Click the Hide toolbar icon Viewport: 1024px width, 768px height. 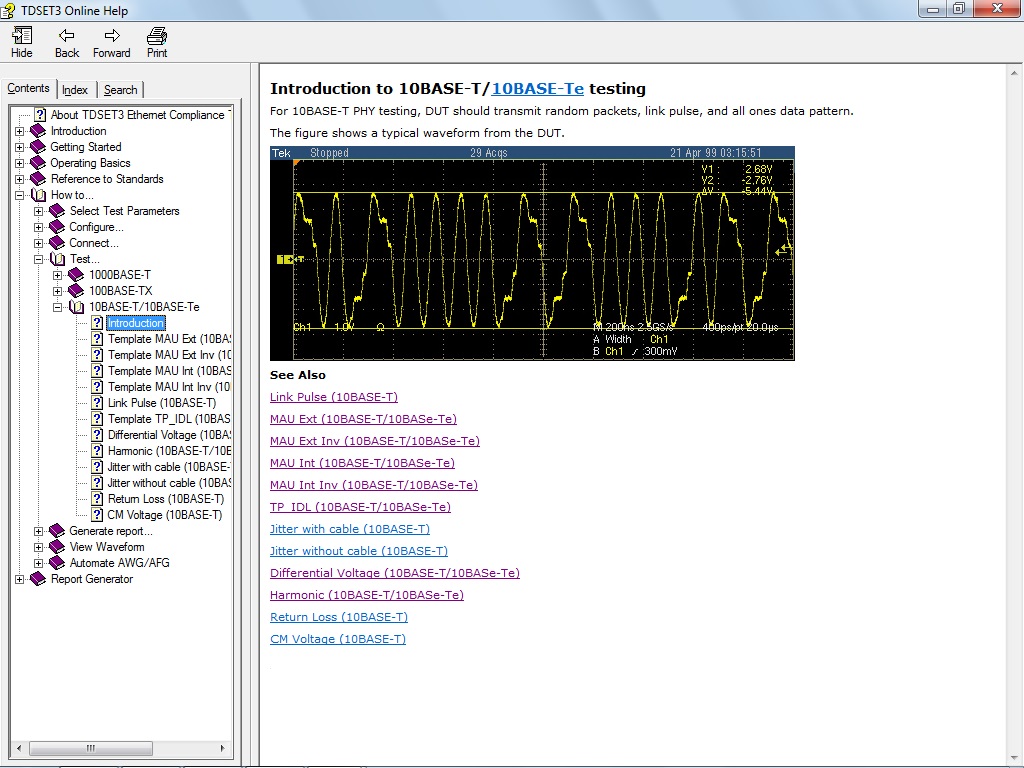(22, 35)
